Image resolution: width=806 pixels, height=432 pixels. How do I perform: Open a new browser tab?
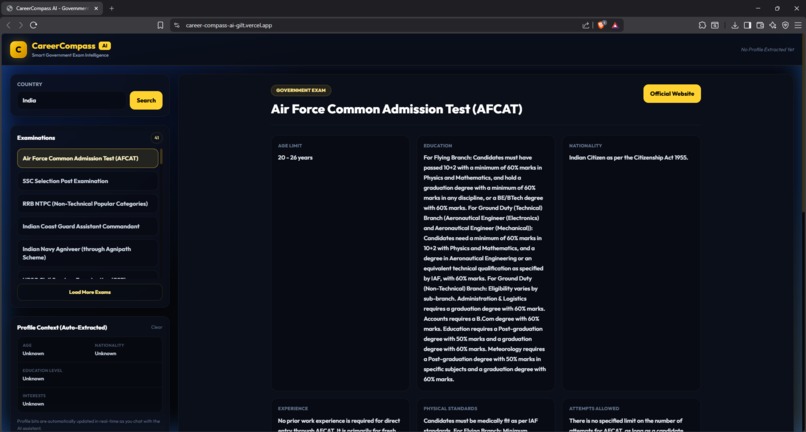[112, 8]
